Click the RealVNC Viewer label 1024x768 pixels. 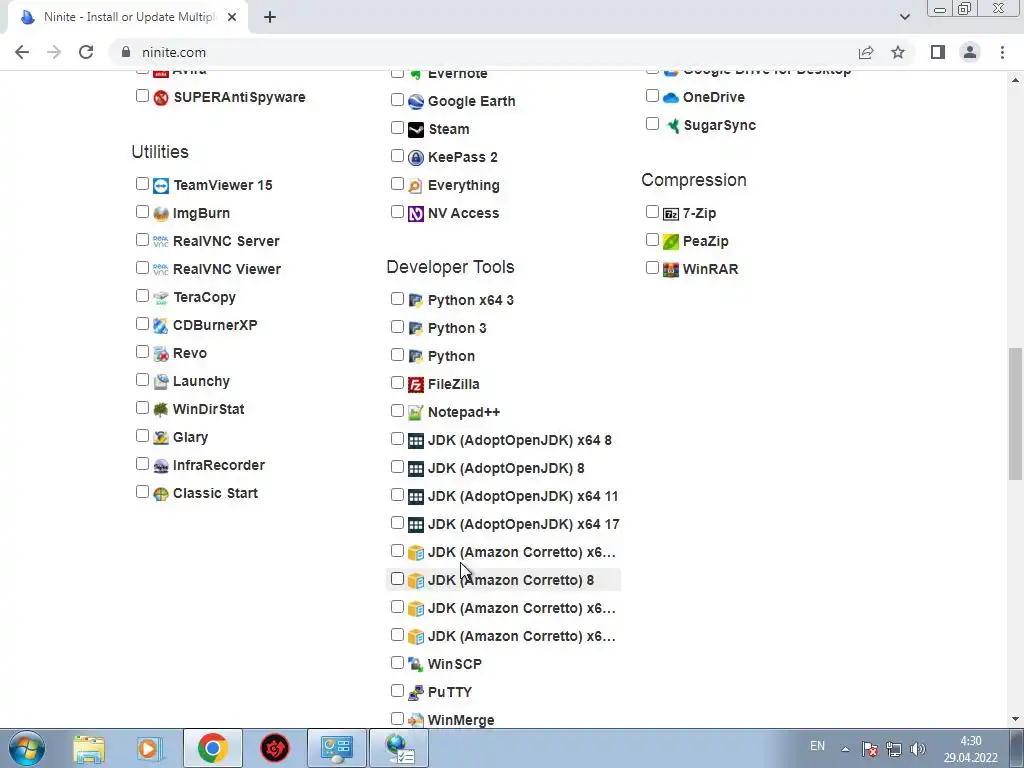click(x=227, y=269)
